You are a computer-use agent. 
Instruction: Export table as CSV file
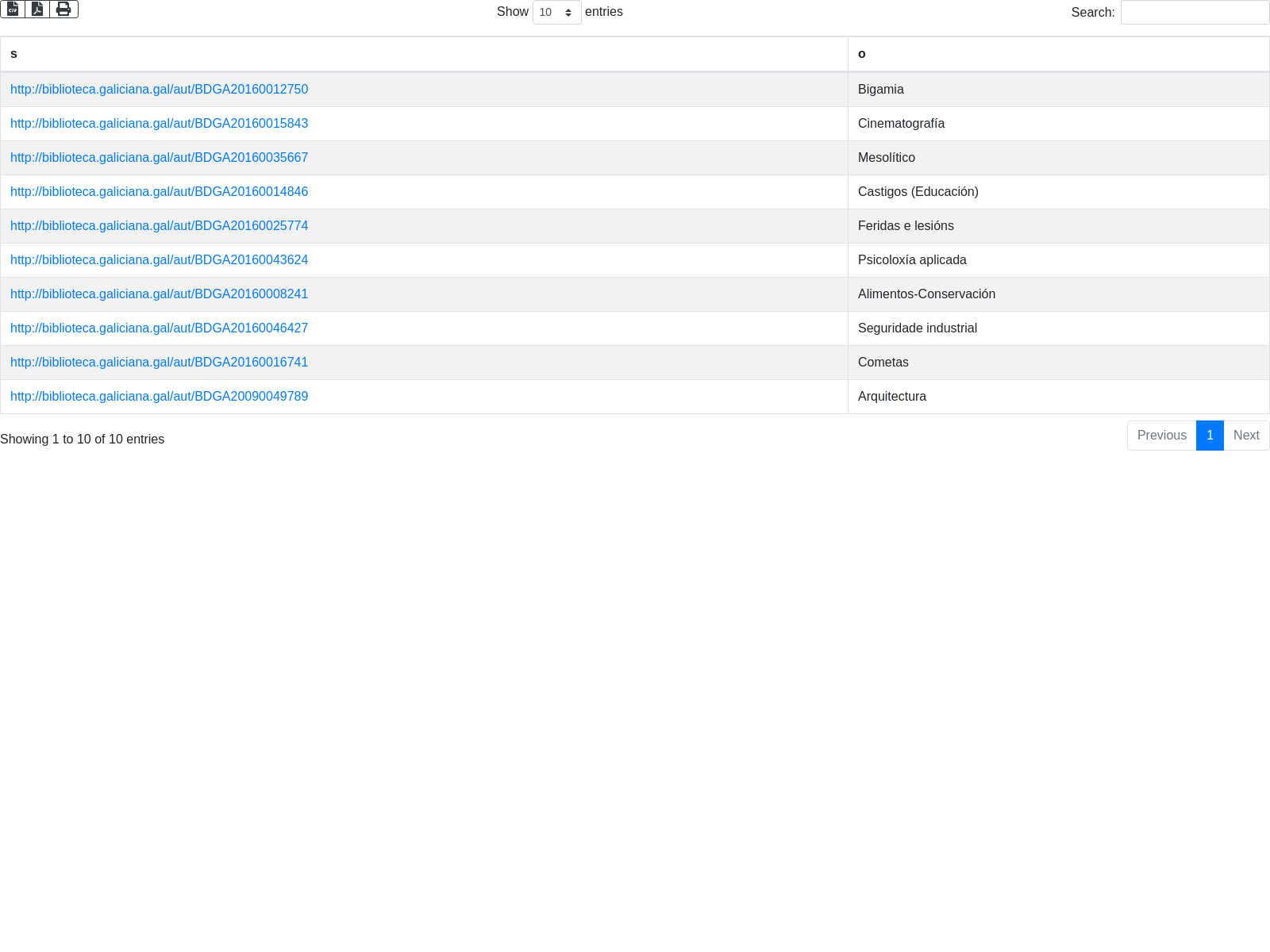point(13,10)
